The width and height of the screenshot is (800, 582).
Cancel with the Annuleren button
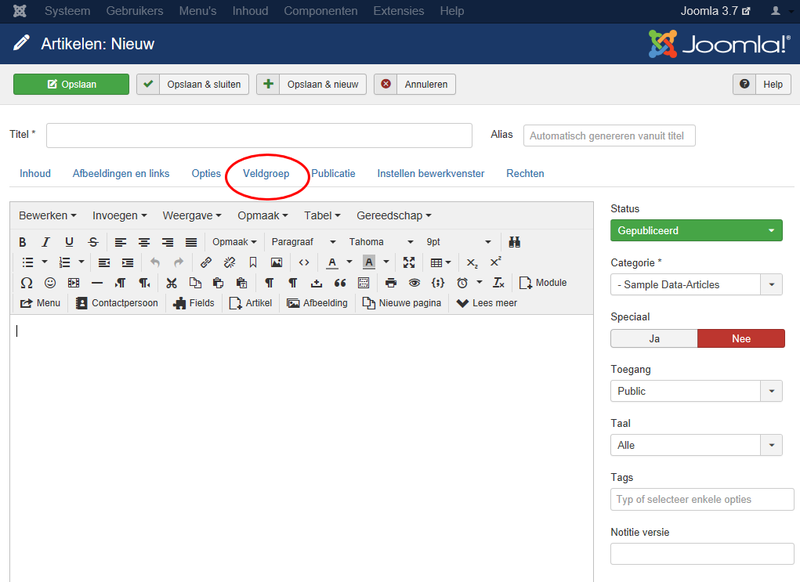(415, 84)
